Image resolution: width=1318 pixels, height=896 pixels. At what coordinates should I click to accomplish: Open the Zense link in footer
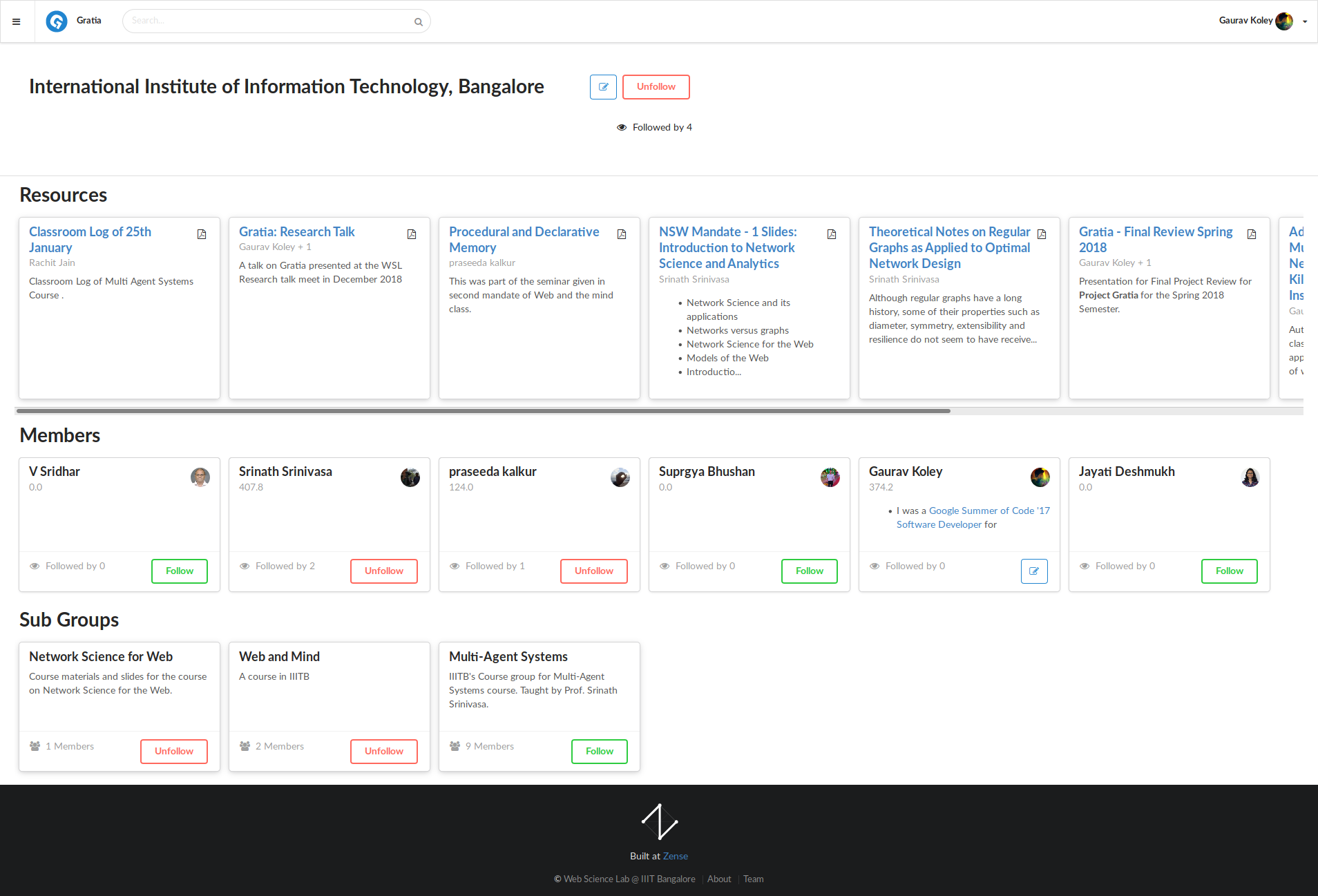(676, 857)
